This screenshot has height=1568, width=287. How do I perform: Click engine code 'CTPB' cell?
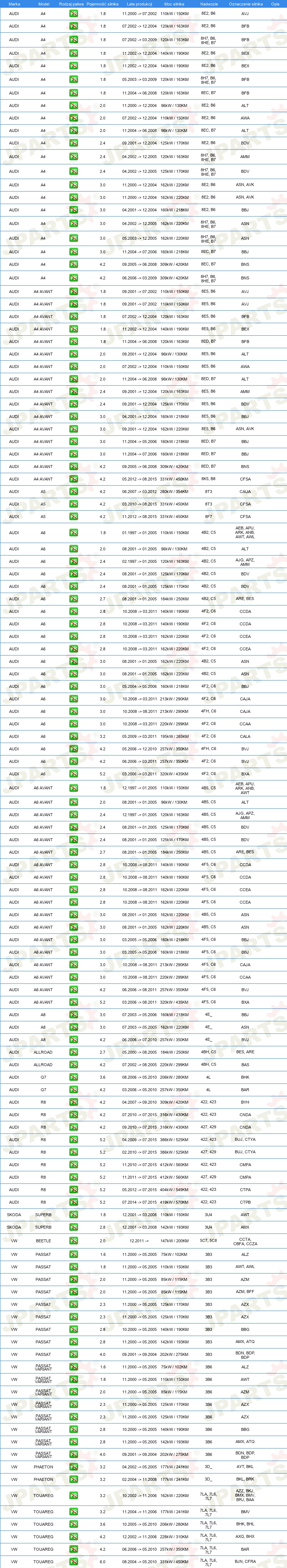[x=245, y=1202]
